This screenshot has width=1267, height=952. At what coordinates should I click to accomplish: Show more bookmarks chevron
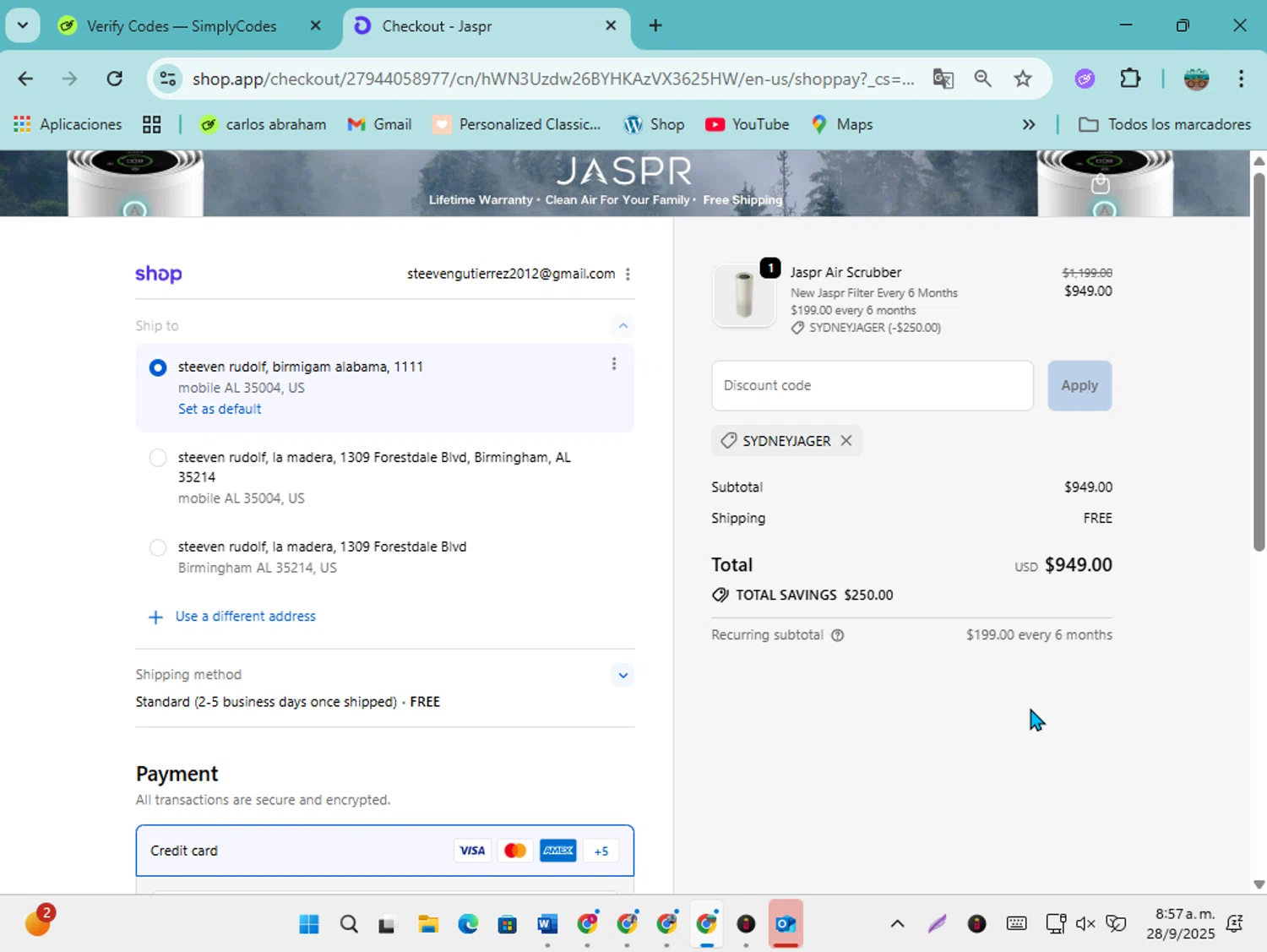click(1028, 124)
